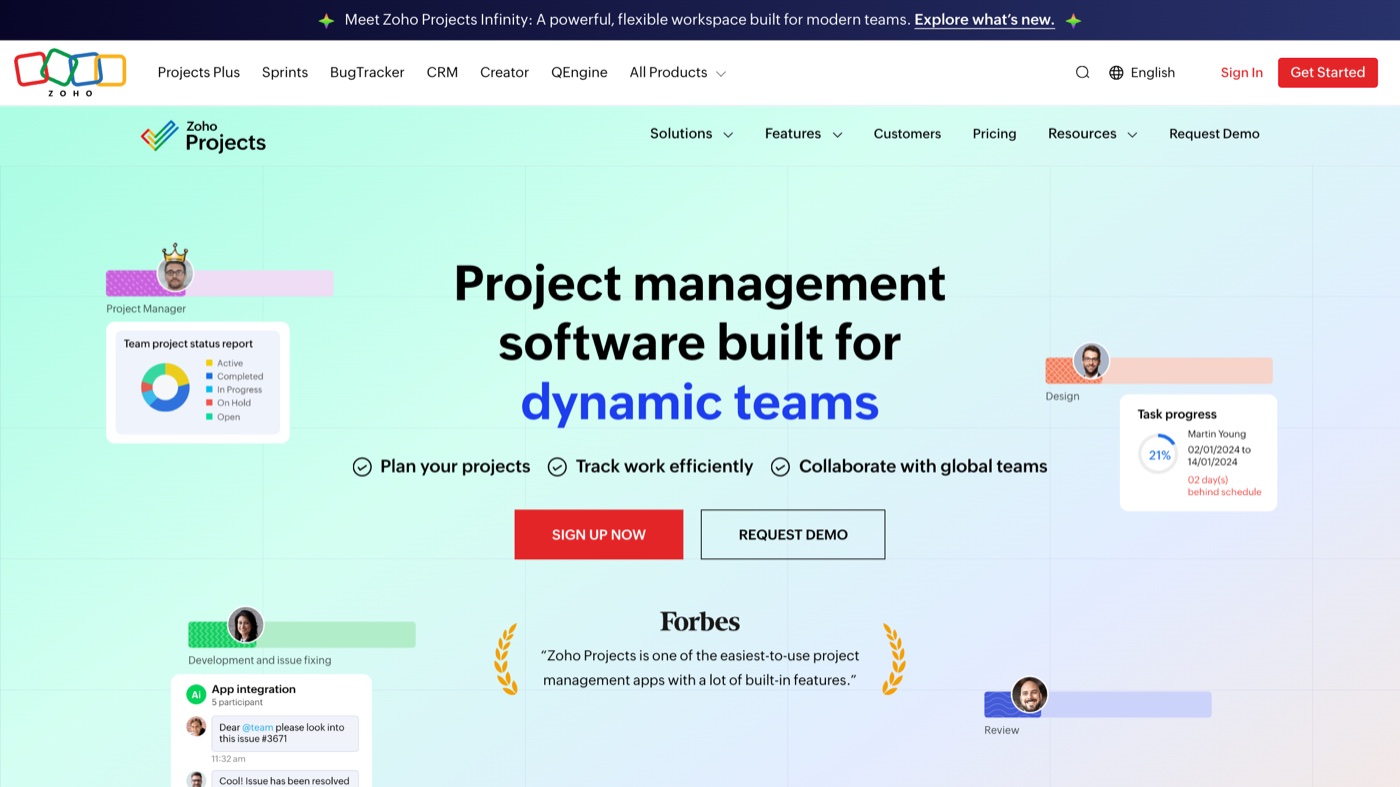Open the search magnifier icon
Screen dimensions: 1400x787
coord(1082,72)
